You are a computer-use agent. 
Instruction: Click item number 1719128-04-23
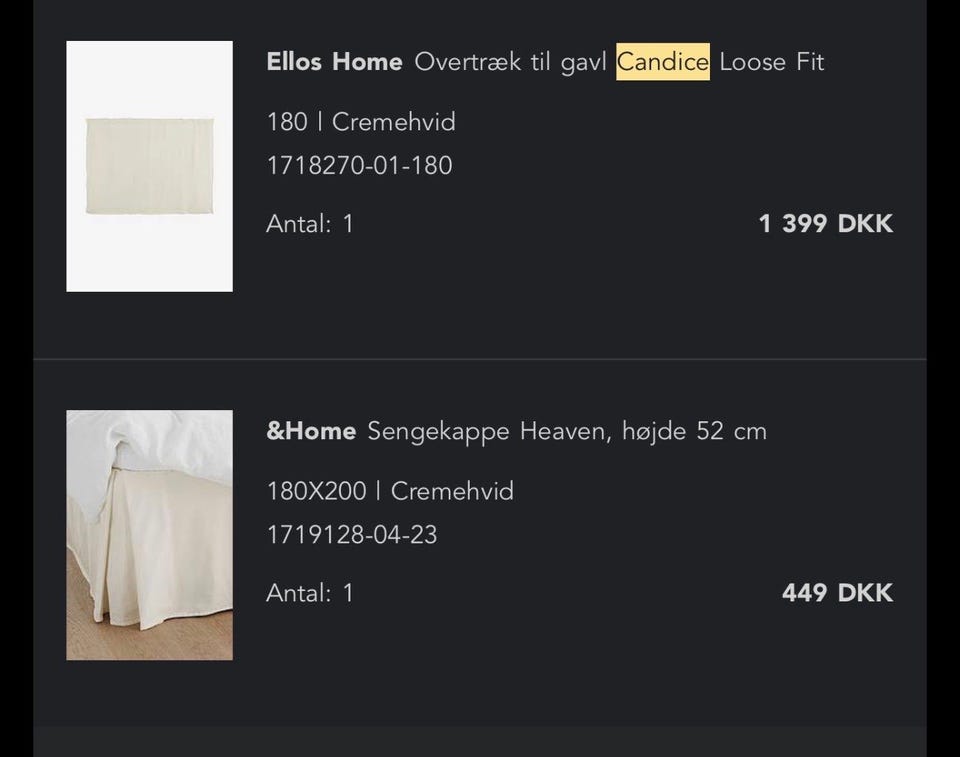point(351,535)
